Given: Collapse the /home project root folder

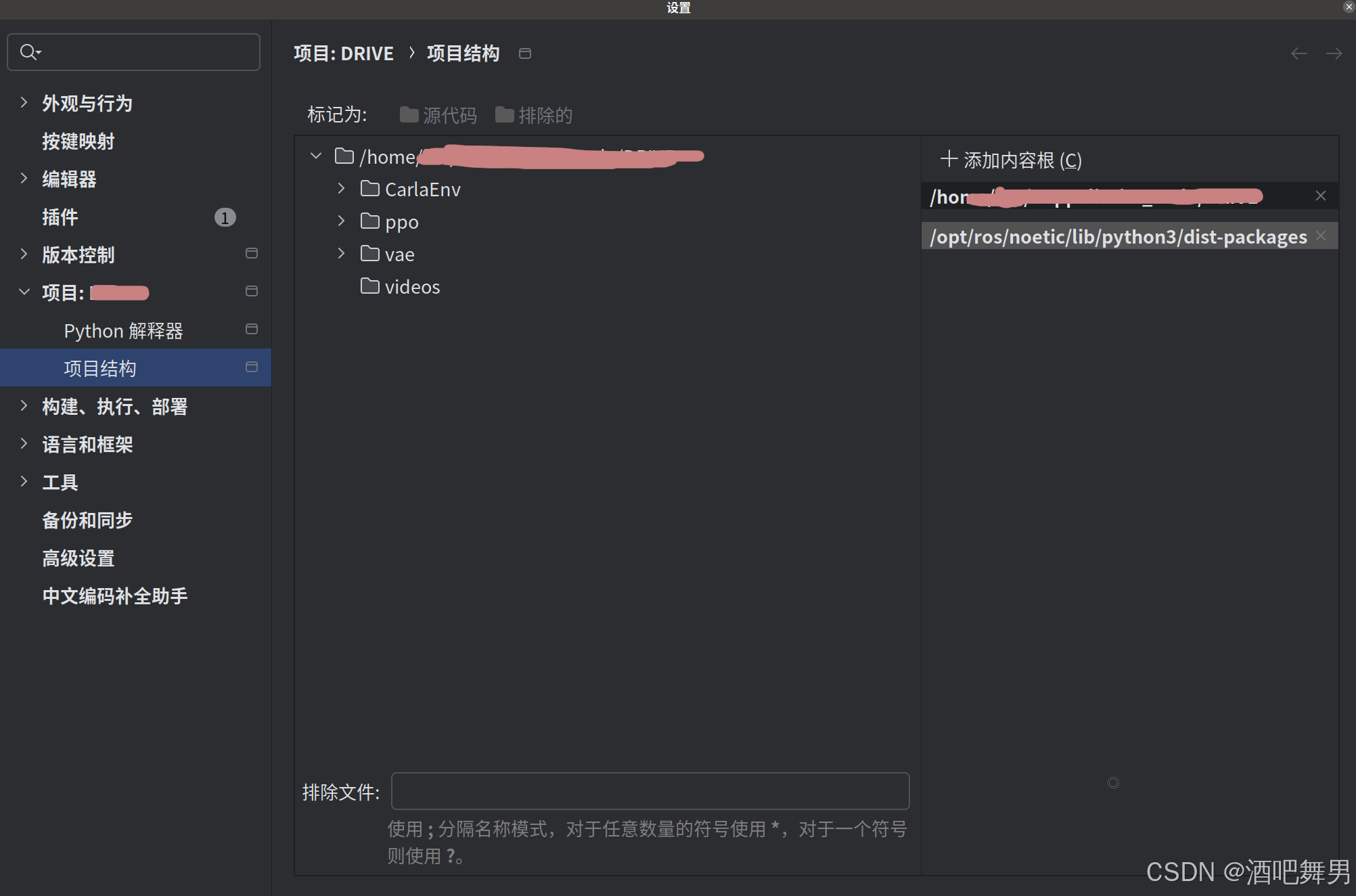Looking at the screenshot, I should click(315, 156).
